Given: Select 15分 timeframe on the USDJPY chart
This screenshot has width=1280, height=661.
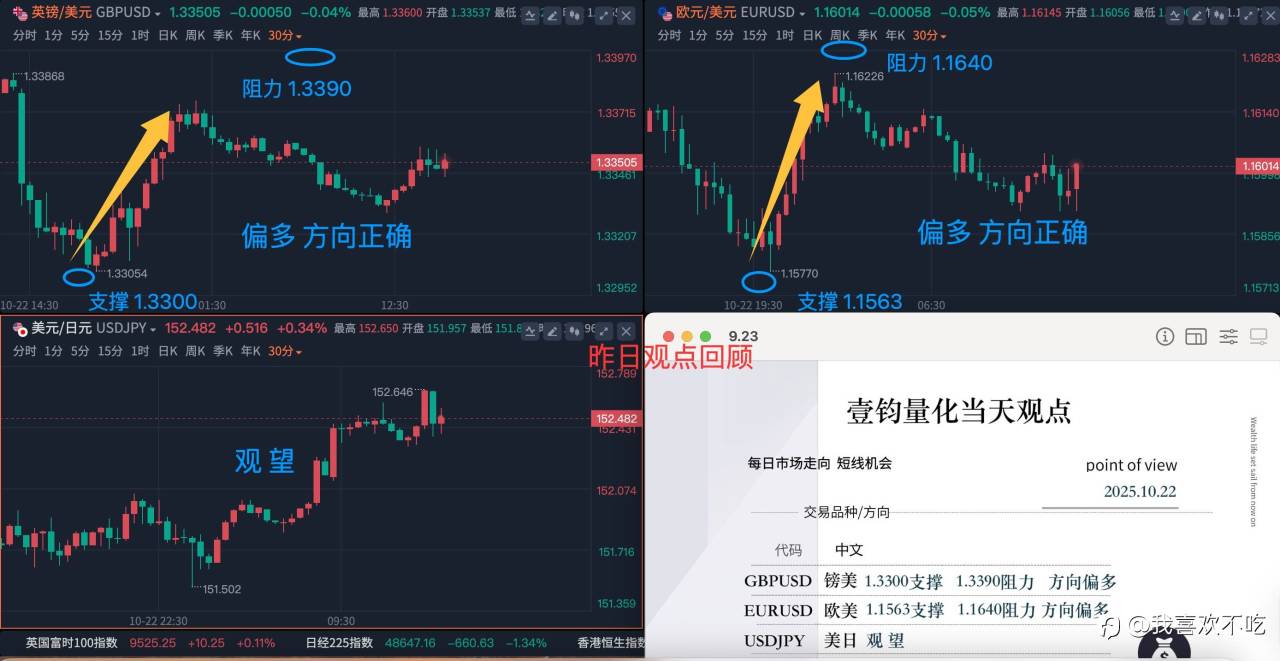Looking at the screenshot, I should pos(110,351).
